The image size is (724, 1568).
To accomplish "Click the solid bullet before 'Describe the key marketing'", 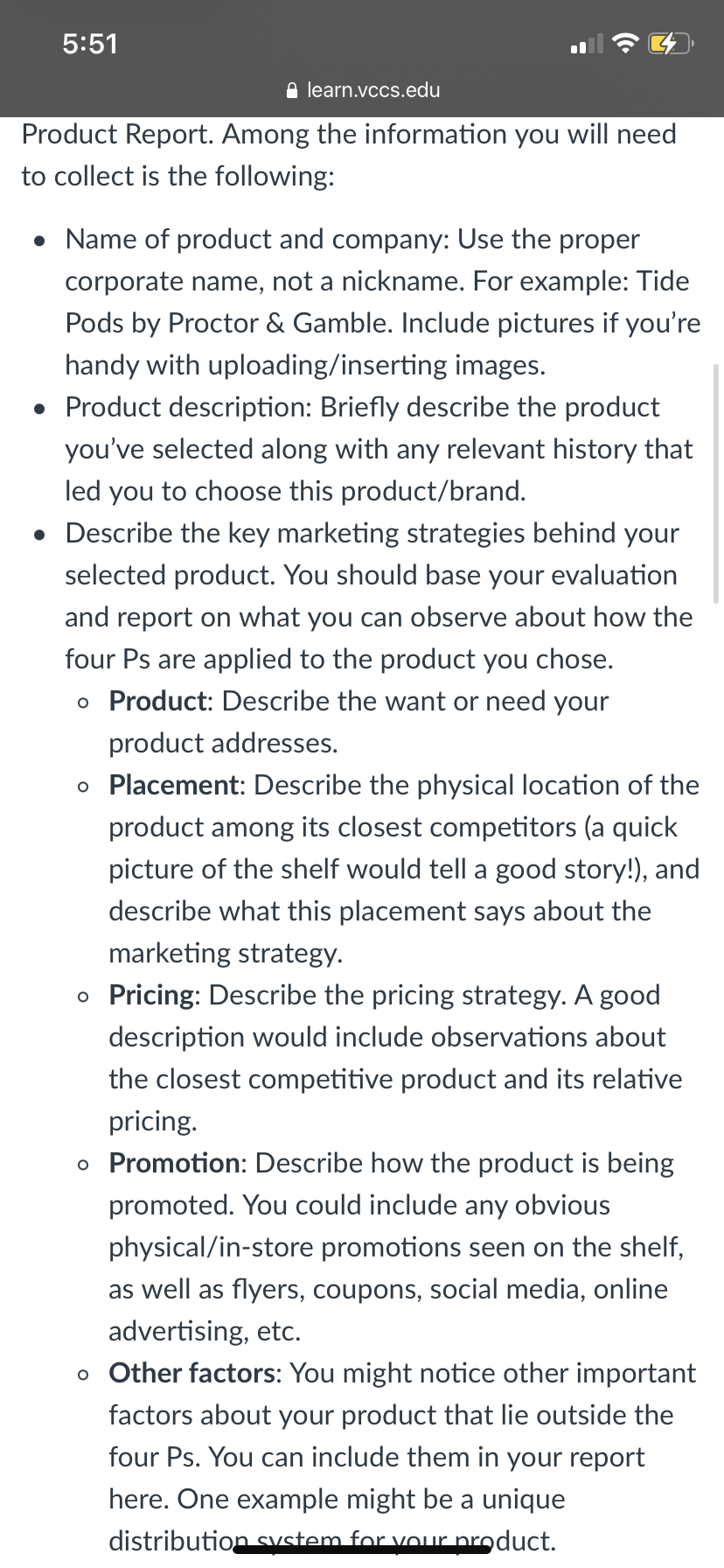I will tap(39, 535).
